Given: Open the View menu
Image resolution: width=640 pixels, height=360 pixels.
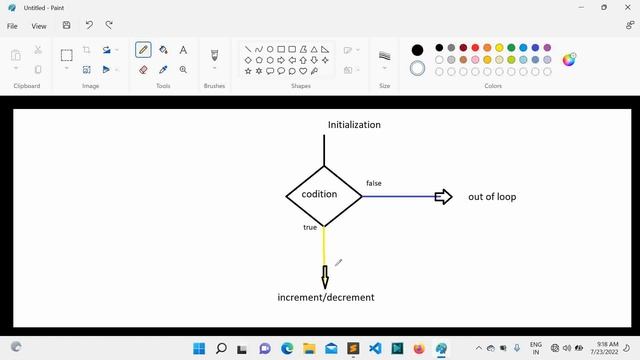Looking at the screenshot, I should click(39, 26).
